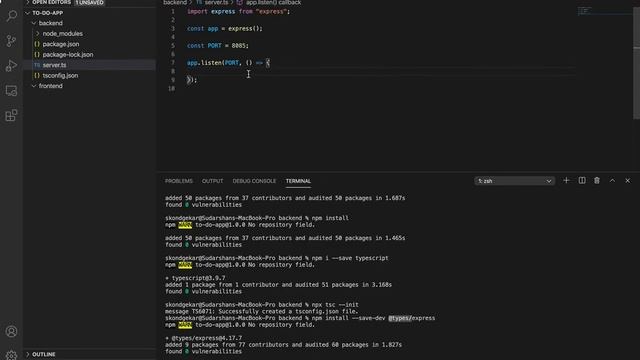640x360 pixels.
Task: Click "app.listen" in the editor
Action: 204,63
